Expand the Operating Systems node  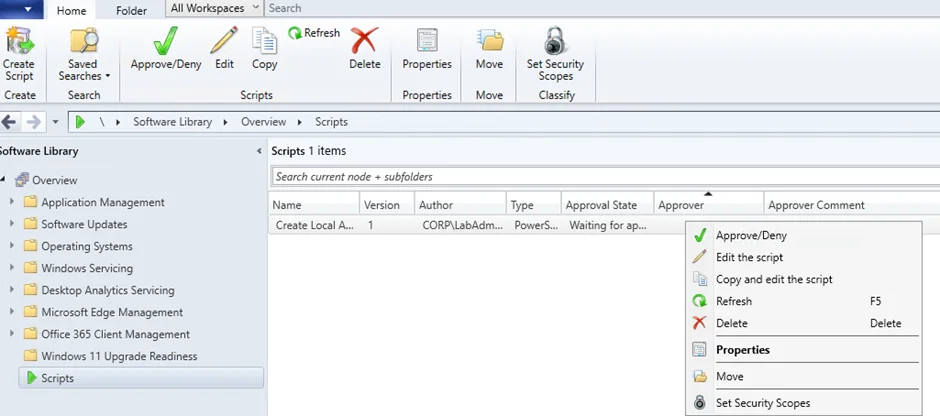pos(13,246)
